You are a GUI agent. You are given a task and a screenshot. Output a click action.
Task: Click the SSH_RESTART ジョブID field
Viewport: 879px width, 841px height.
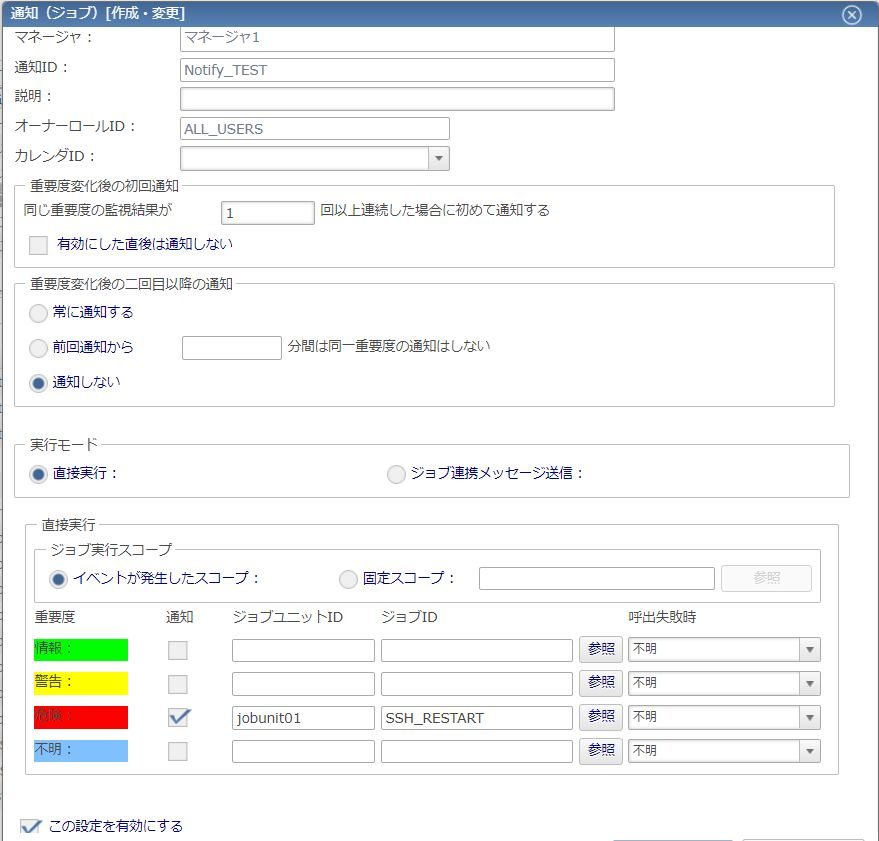pyautogui.click(x=476, y=718)
